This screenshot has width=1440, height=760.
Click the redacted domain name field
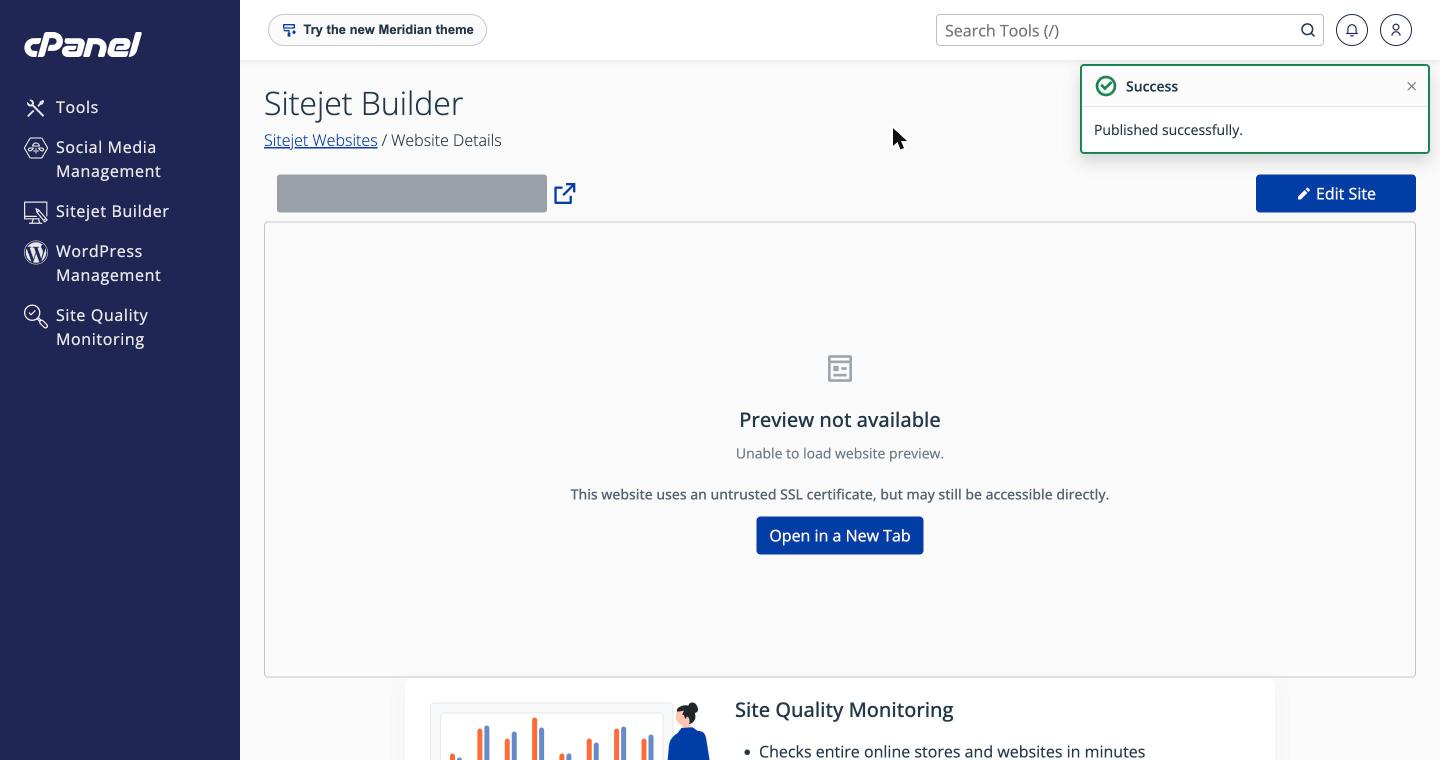[x=412, y=193]
